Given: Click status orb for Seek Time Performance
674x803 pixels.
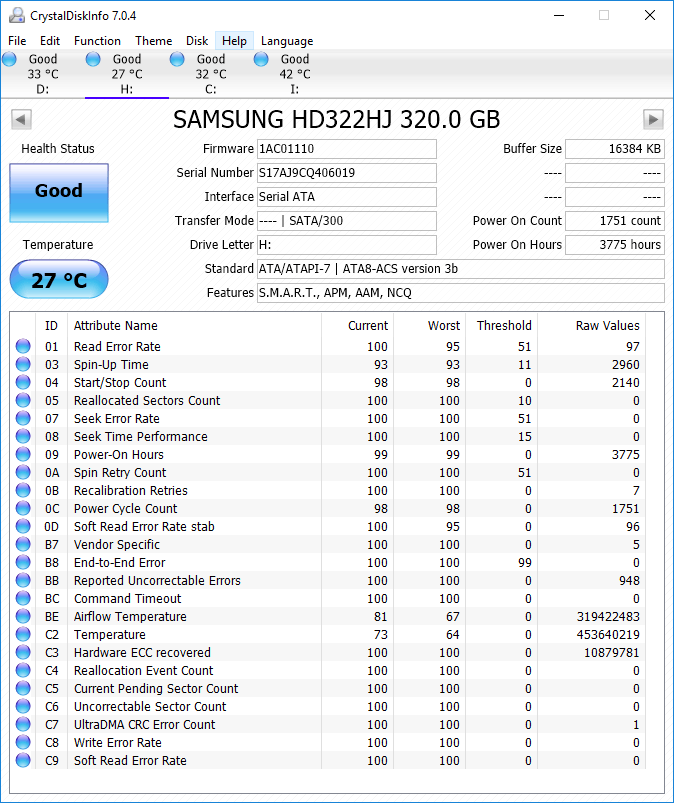Looking at the screenshot, I should tap(23, 436).
